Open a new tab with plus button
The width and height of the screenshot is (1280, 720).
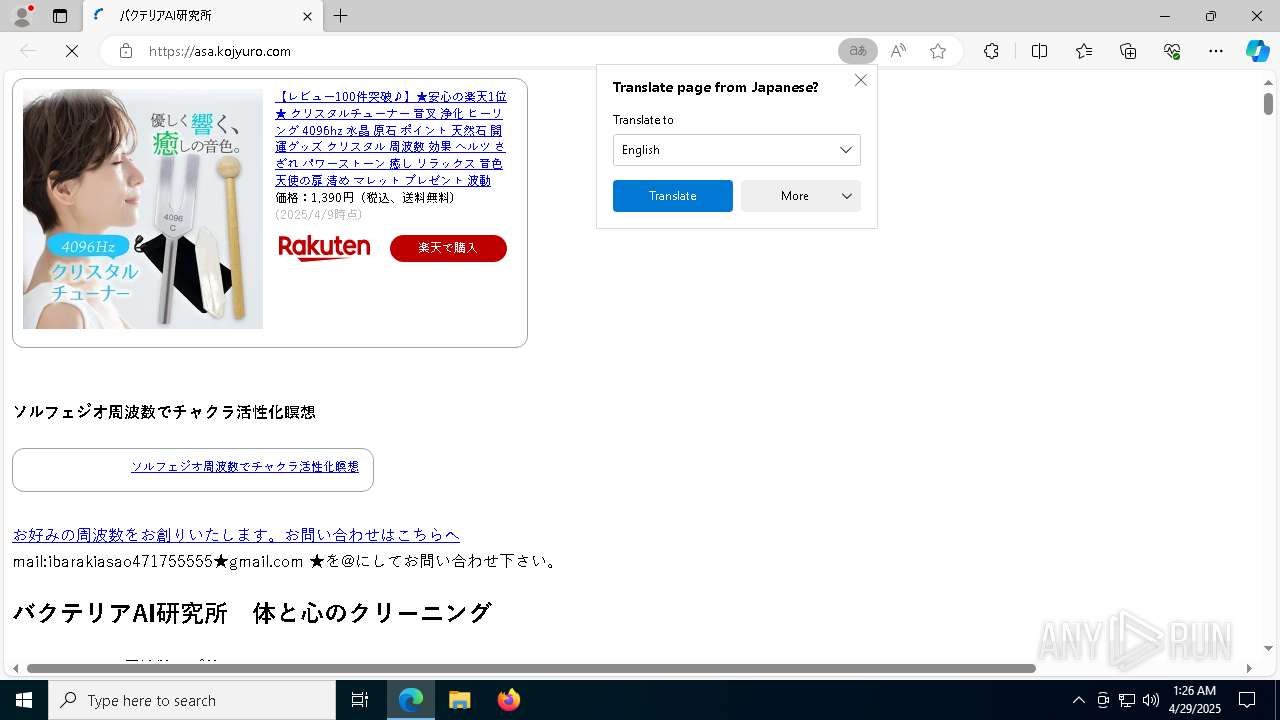(341, 16)
